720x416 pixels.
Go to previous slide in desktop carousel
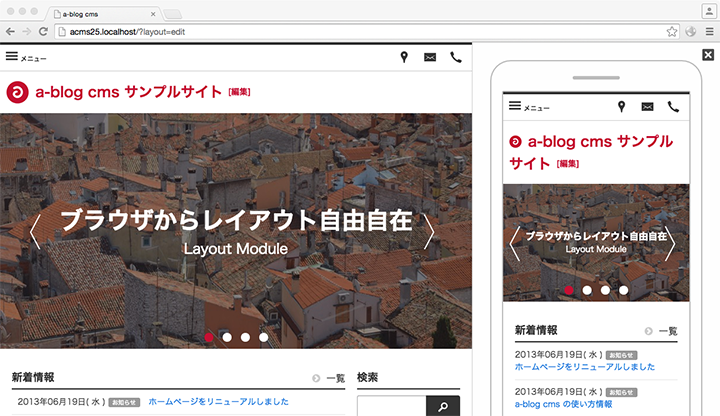(35, 232)
